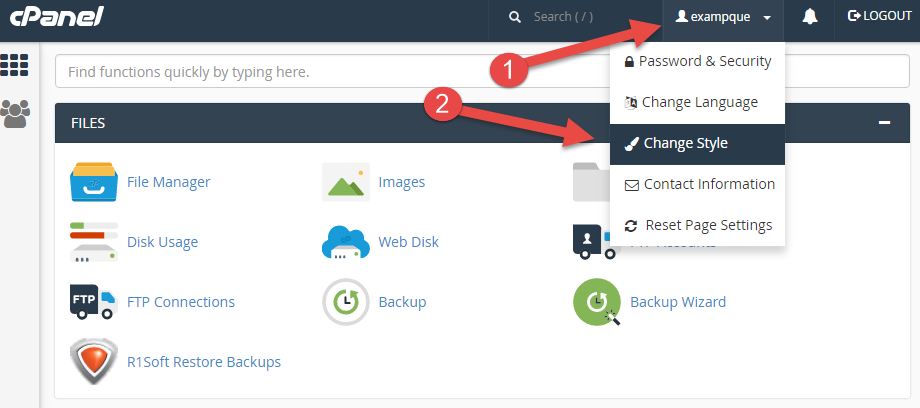Open the FTP Connections truck icon
Viewport: 920px width, 408px height.
[94, 302]
